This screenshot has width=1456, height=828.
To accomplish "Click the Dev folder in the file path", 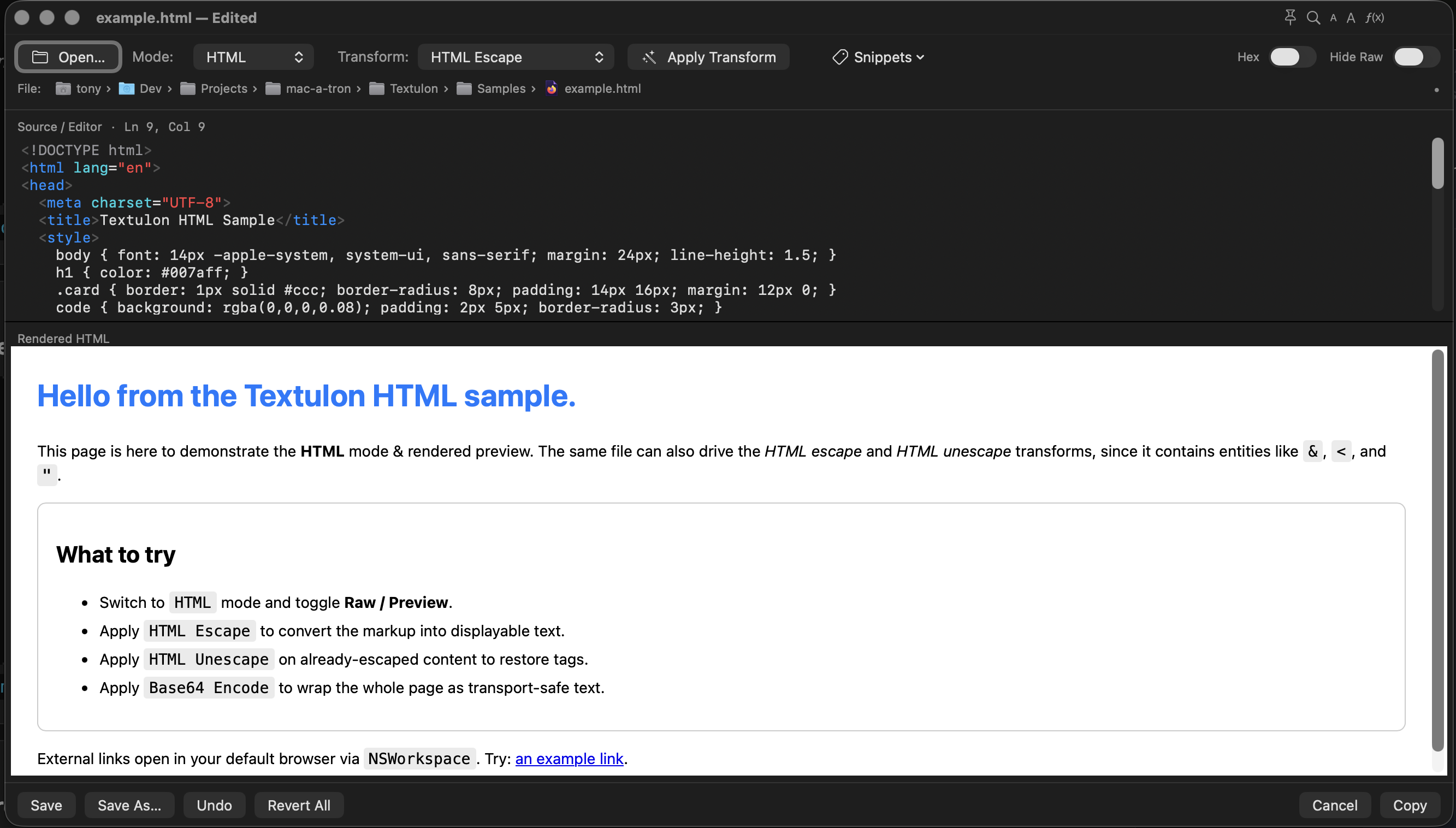I will click(140, 88).
